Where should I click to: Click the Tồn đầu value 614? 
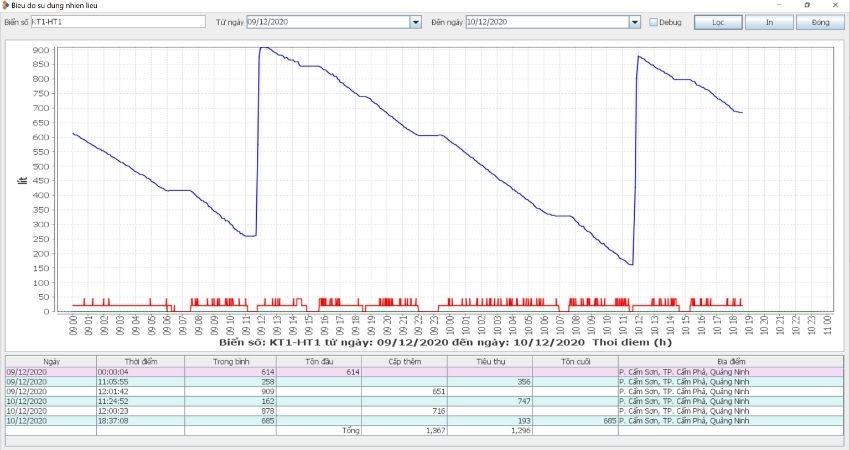coord(353,372)
